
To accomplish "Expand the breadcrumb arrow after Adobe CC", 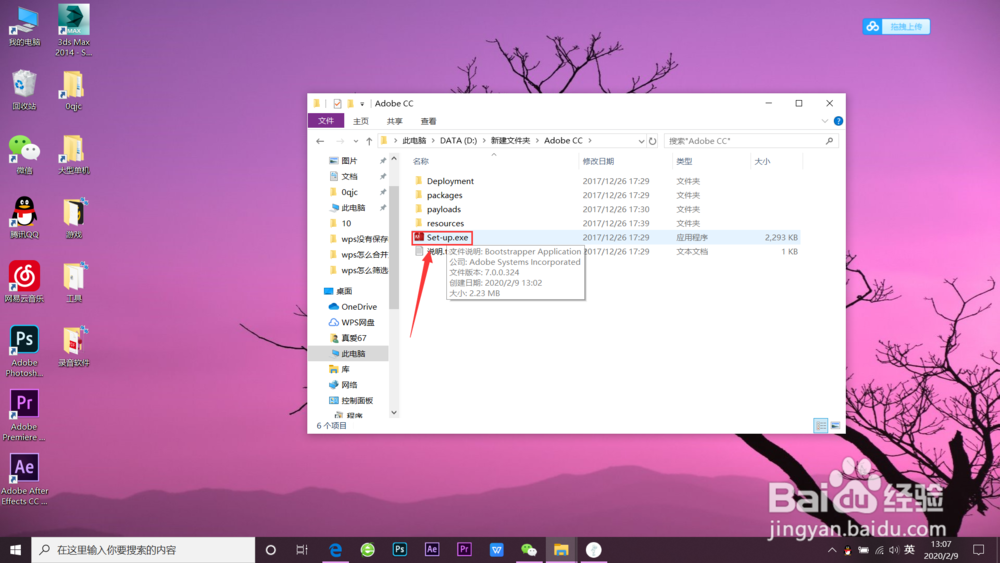I will click(590, 141).
